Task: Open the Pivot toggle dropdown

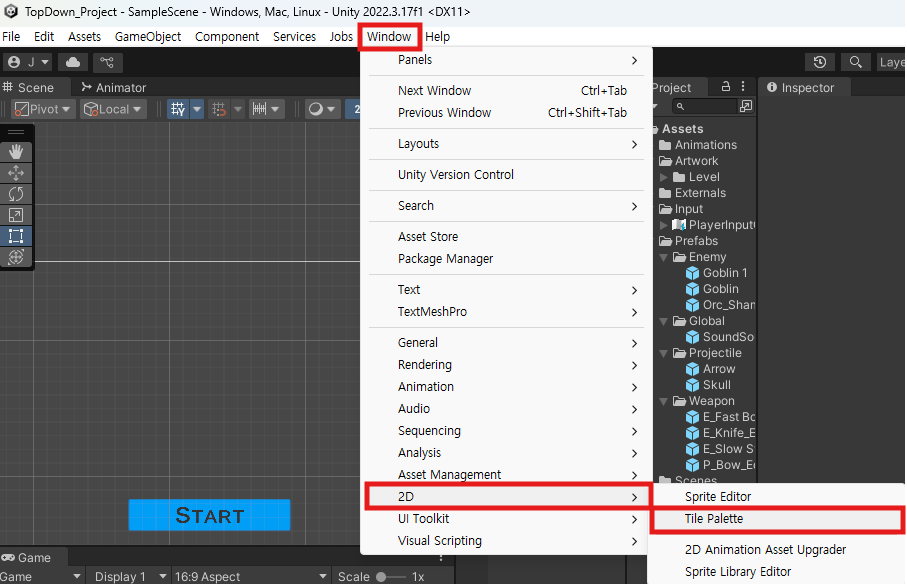Action: [44, 109]
